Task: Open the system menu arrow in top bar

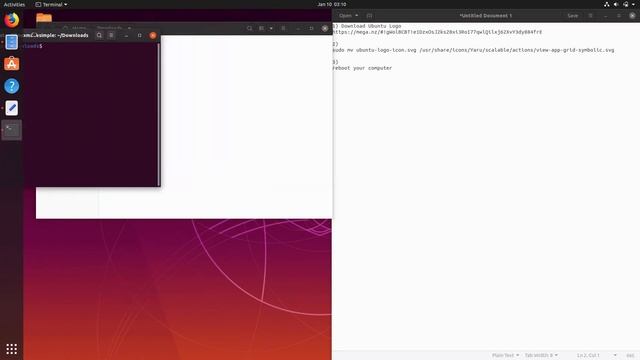Action: (x=633, y=4)
